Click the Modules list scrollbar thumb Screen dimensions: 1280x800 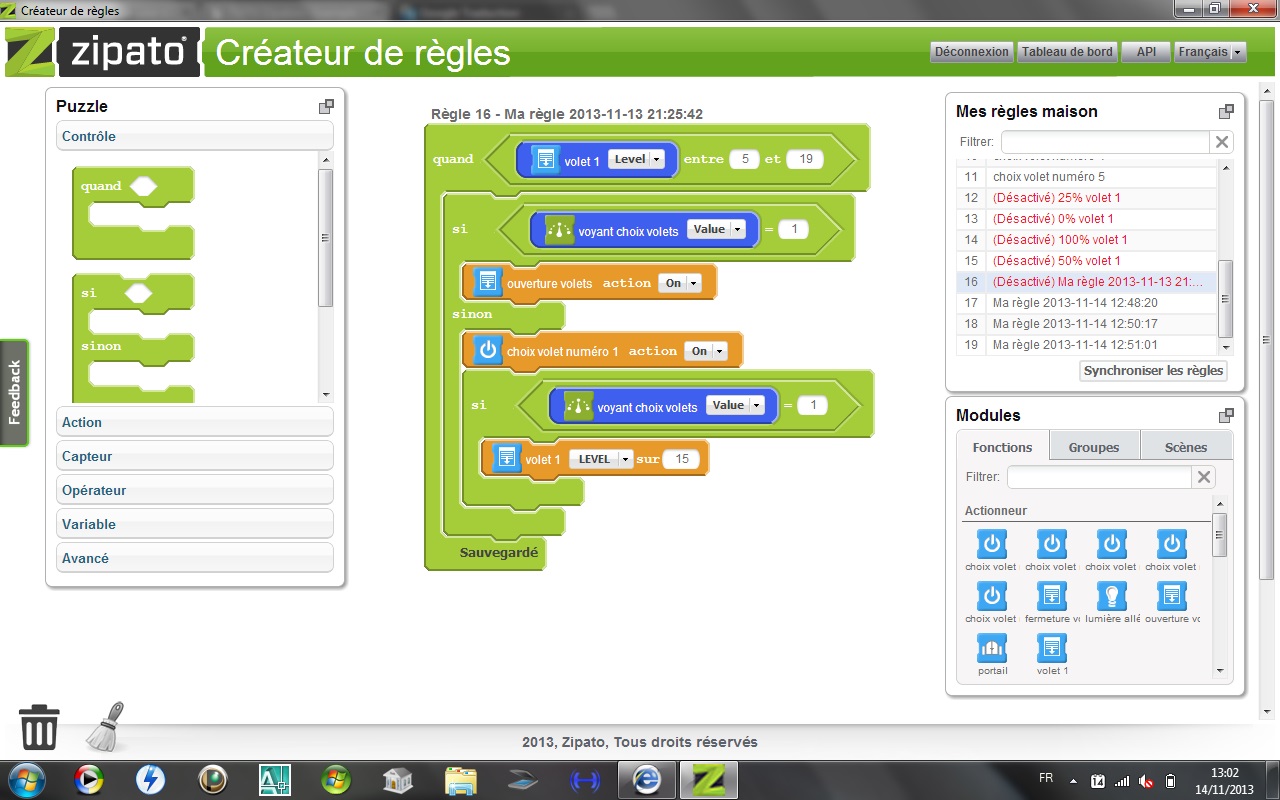(1219, 535)
